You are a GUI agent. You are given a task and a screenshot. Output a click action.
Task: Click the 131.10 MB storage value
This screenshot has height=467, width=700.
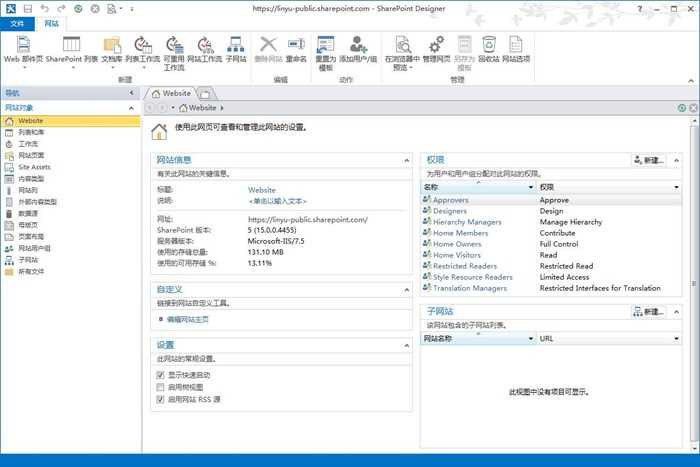pyautogui.click(x=265, y=252)
